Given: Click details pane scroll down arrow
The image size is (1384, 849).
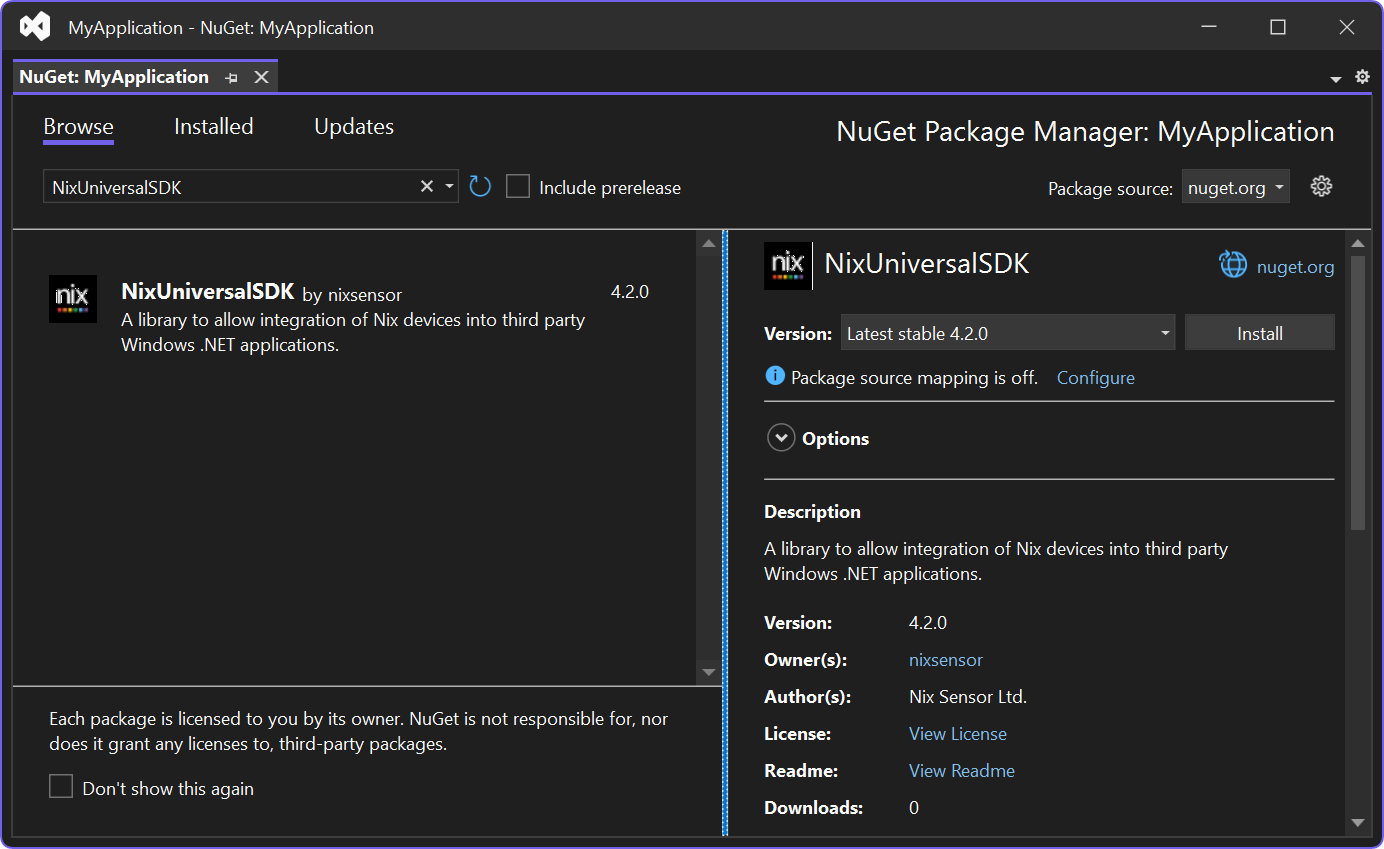Looking at the screenshot, I should click(1357, 823).
